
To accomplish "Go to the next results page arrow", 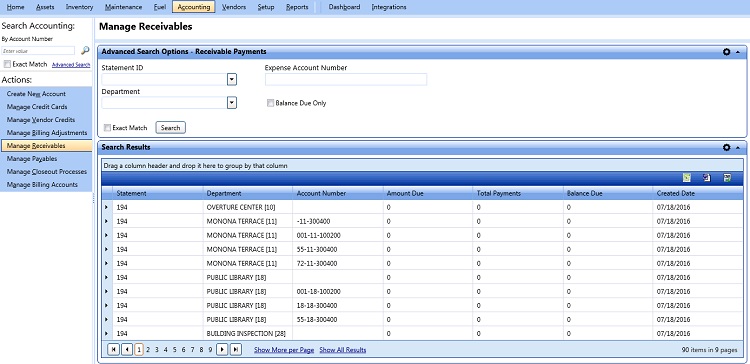I will coord(222,350).
